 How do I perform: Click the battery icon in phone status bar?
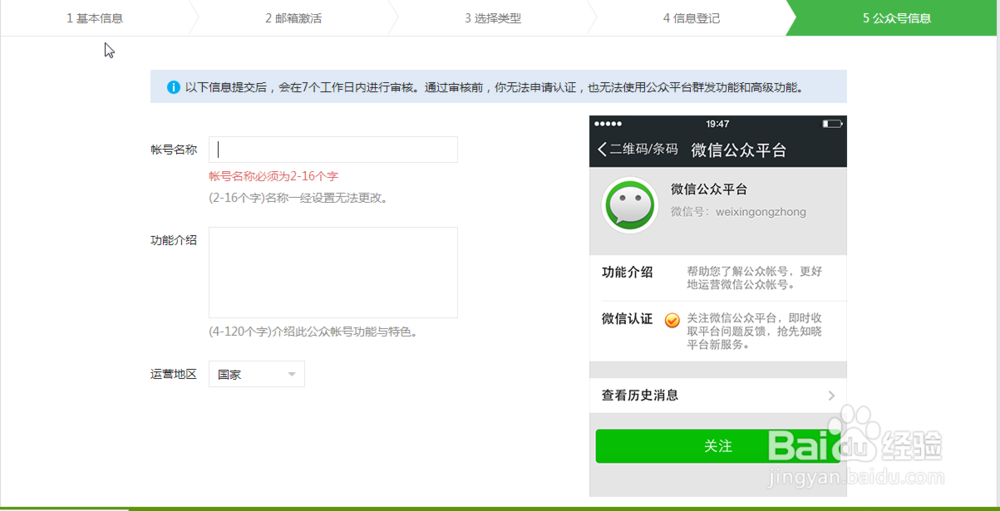coord(832,123)
